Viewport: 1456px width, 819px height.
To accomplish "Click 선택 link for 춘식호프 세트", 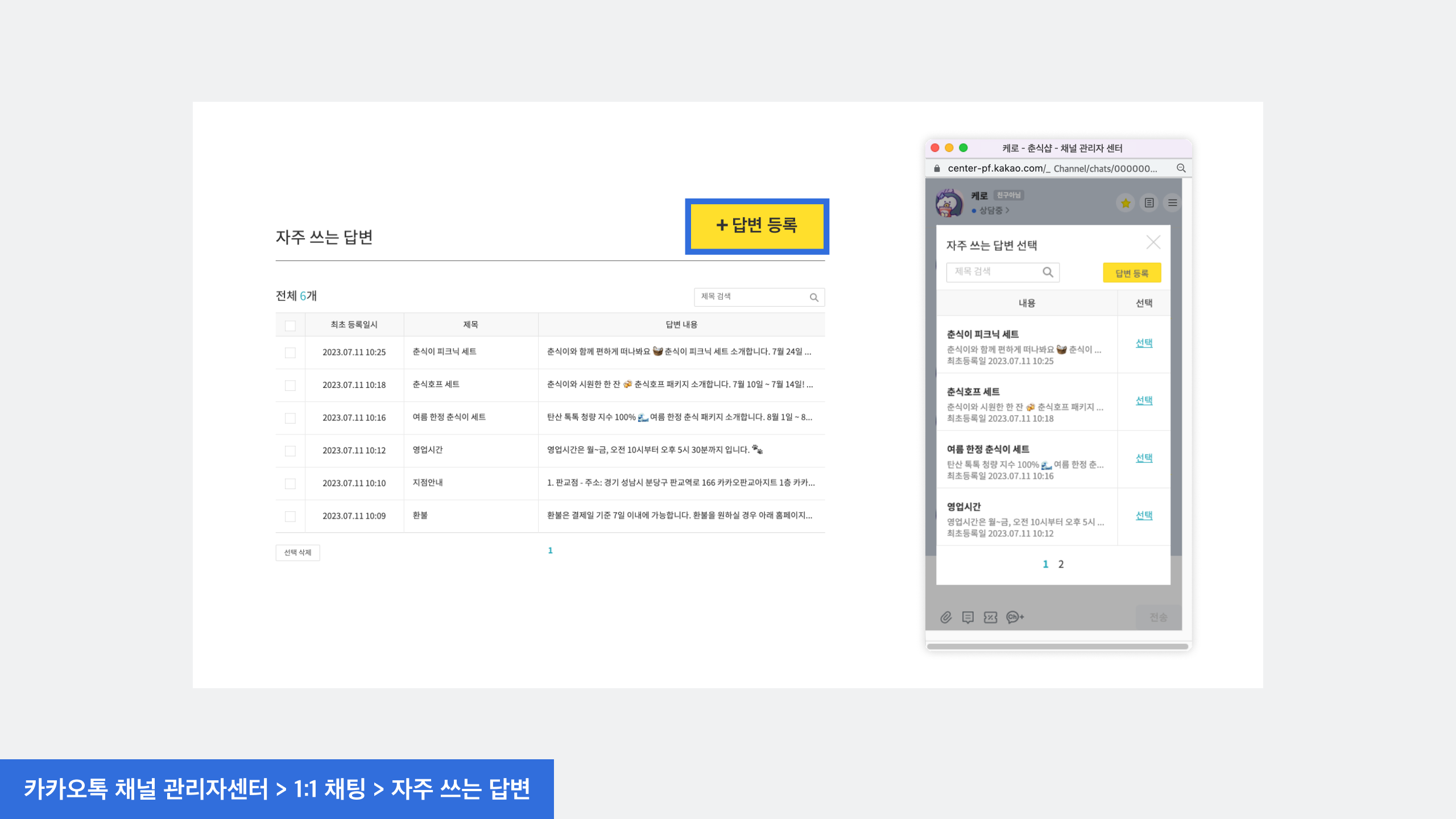I will tap(1144, 400).
